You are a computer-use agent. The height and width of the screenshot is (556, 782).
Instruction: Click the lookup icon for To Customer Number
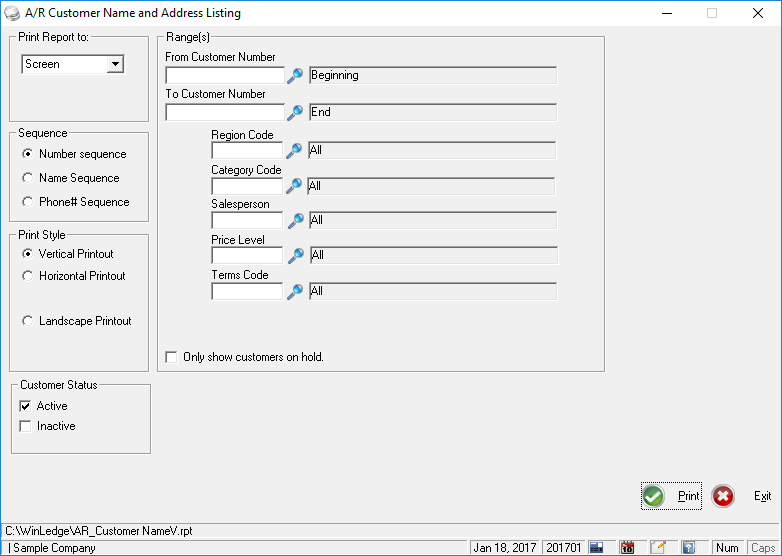295,112
